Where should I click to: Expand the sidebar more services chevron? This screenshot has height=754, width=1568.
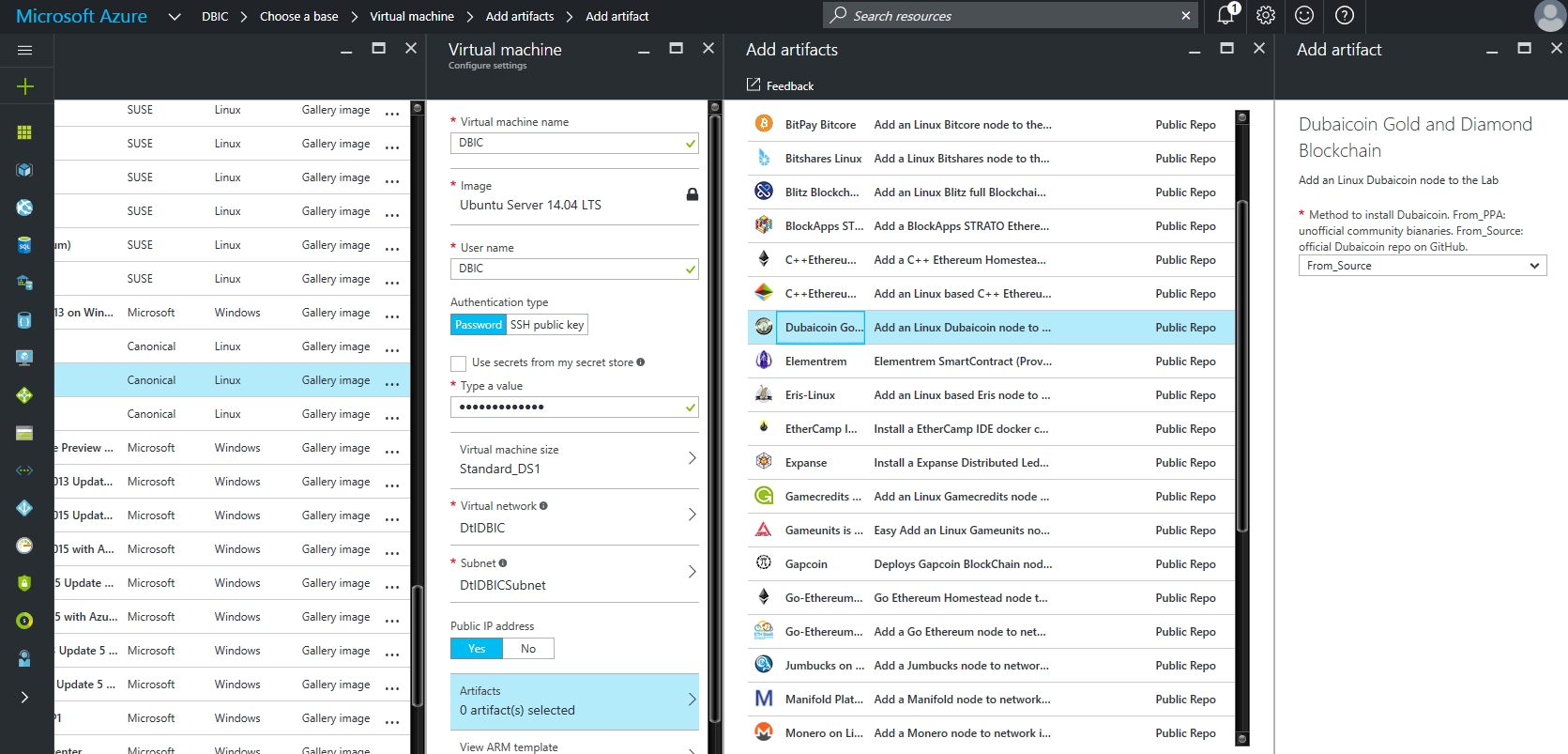point(25,697)
